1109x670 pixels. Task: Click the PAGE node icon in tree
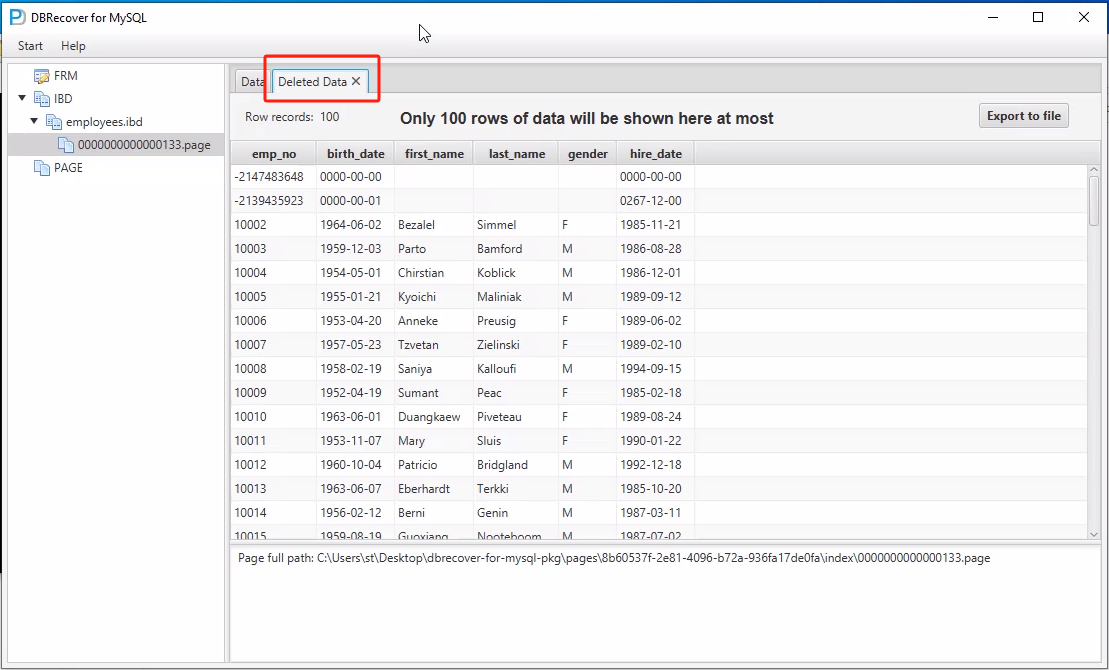pos(41,168)
